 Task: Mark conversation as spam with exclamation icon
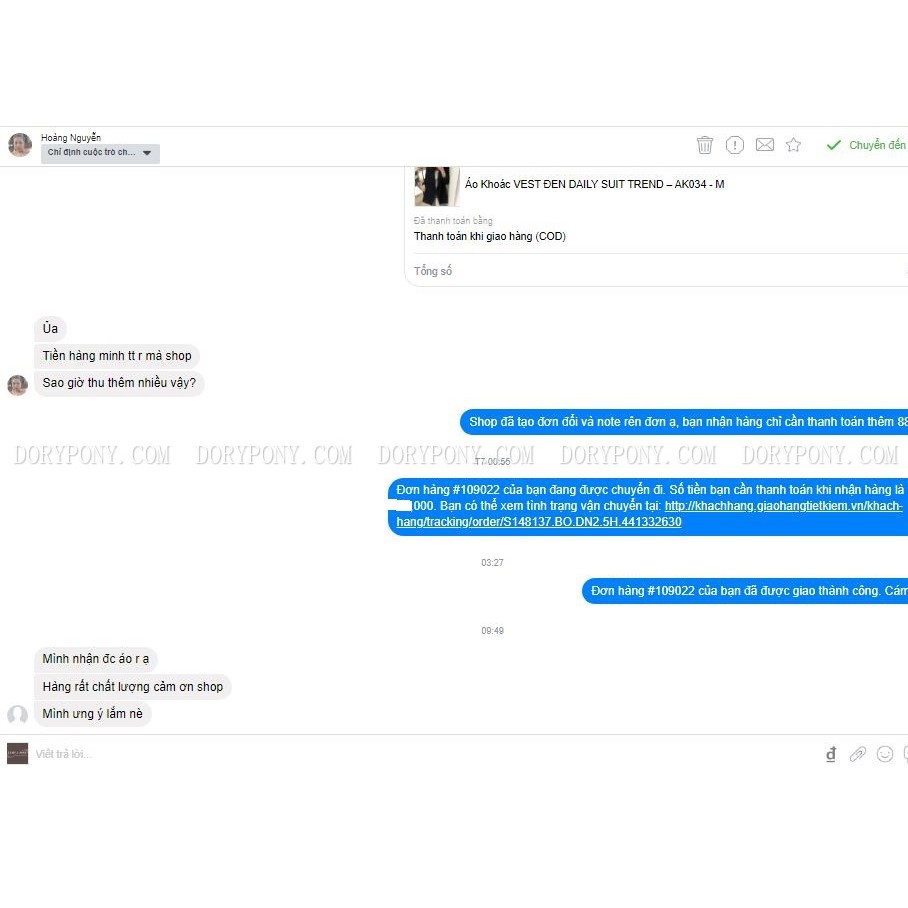734,145
